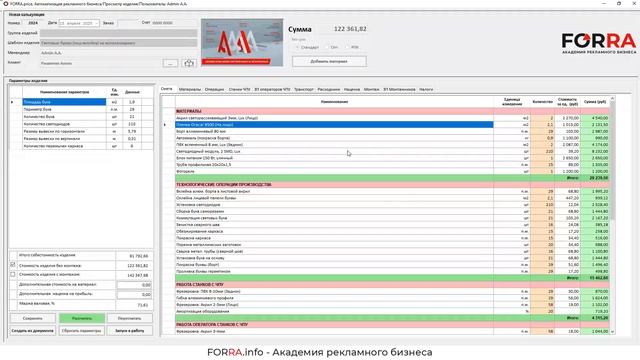Click the estimate table bottom scrollbar arrow
The image size is (640, 360).
coord(612,331)
